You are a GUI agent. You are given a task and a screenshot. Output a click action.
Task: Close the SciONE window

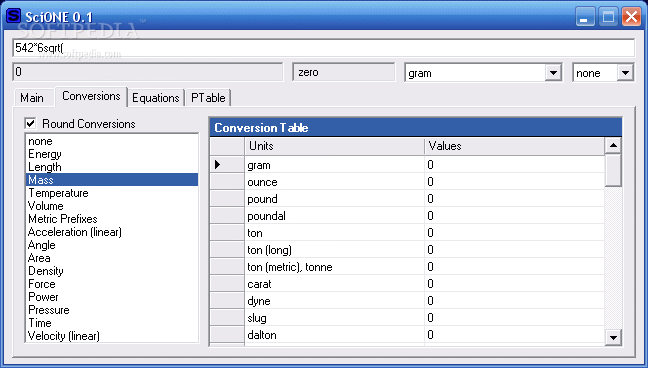(631, 17)
